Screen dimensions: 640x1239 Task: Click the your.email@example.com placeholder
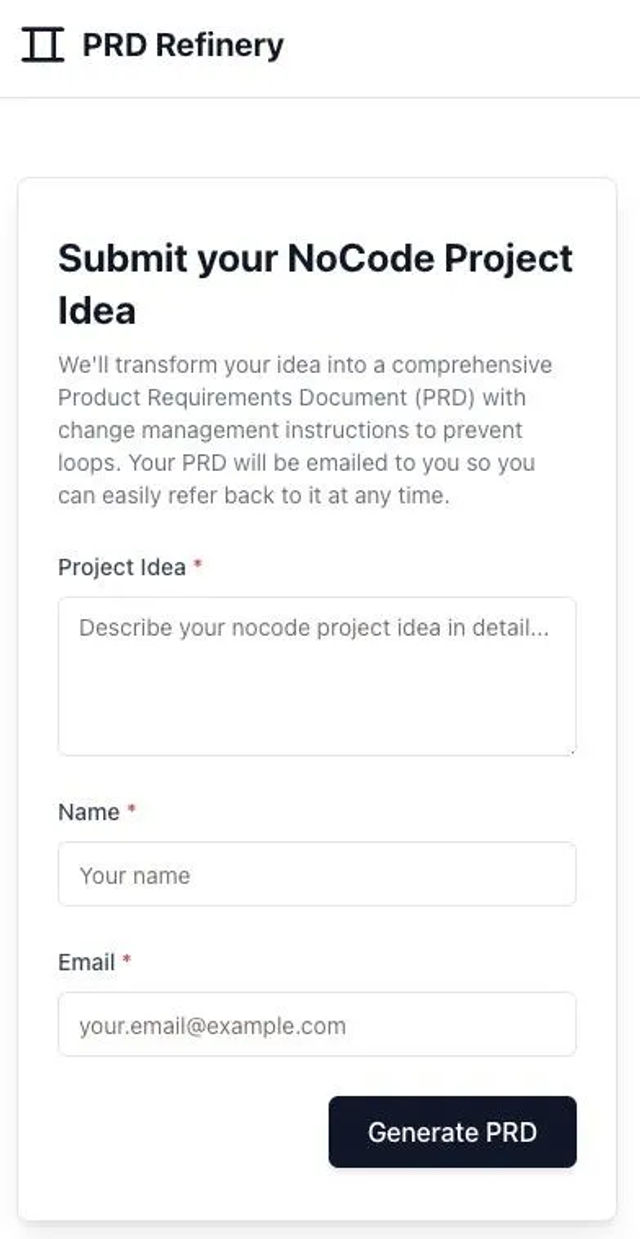click(x=212, y=1025)
